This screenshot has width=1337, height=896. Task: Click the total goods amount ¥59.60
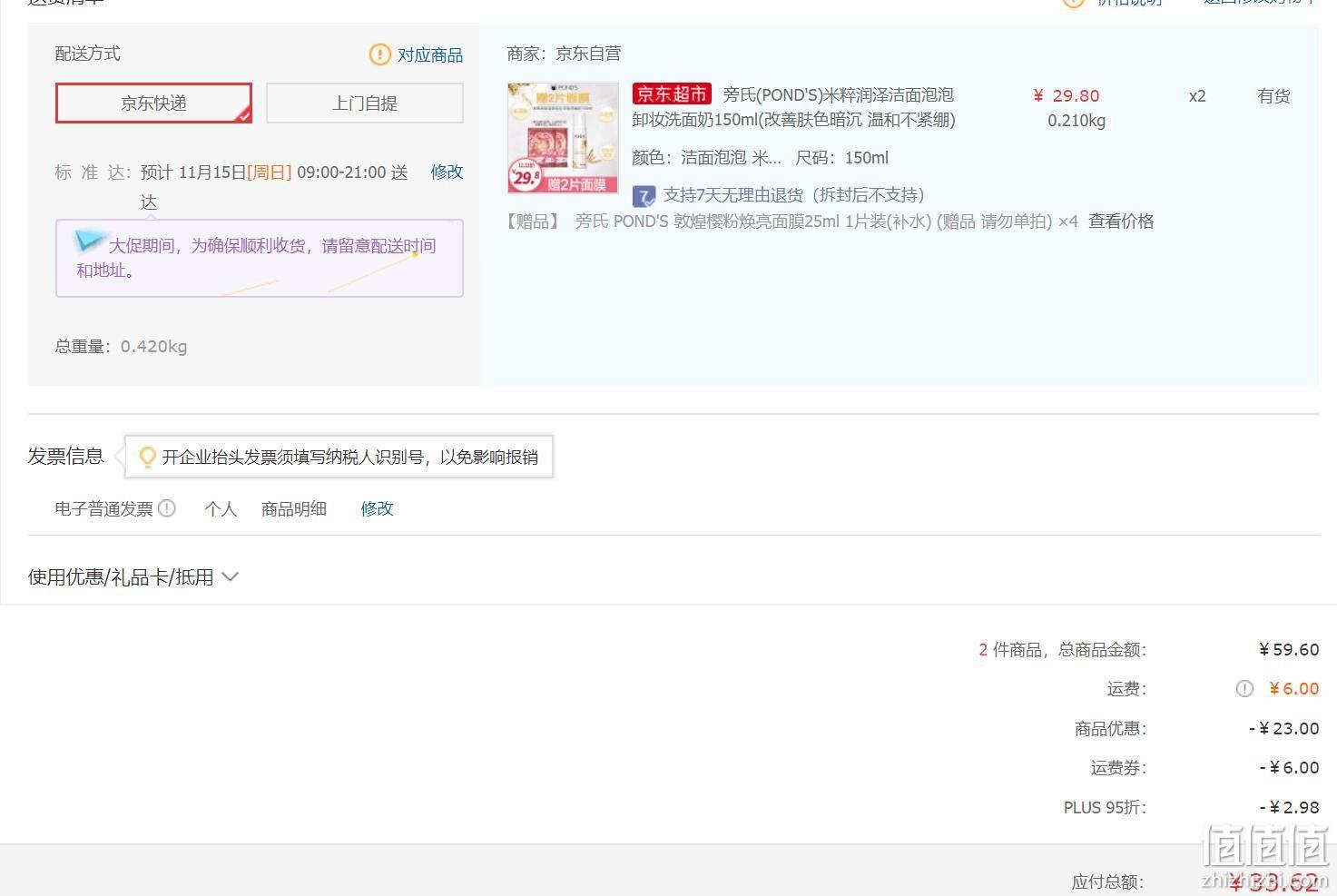pyautogui.click(x=1289, y=649)
